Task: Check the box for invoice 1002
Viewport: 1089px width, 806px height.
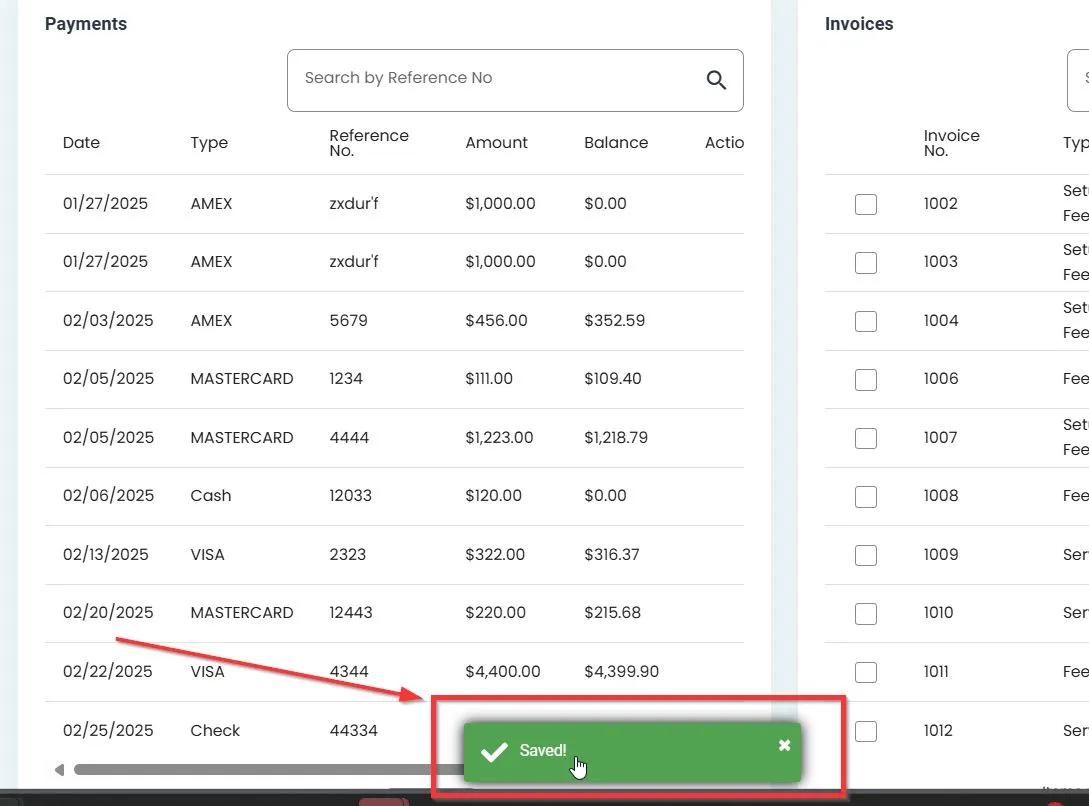Action: 866,204
